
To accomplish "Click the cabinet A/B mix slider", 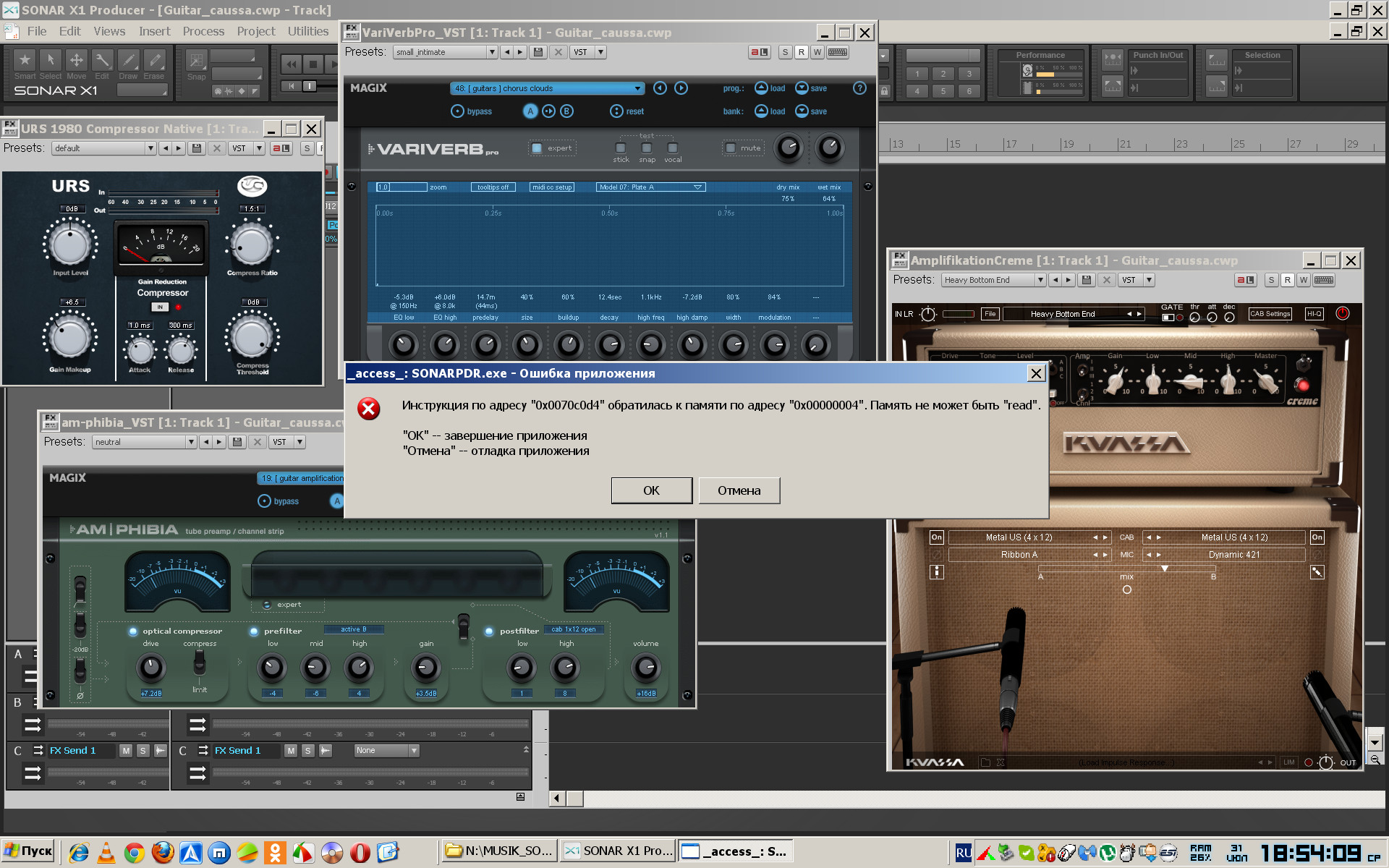I will click(1164, 569).
